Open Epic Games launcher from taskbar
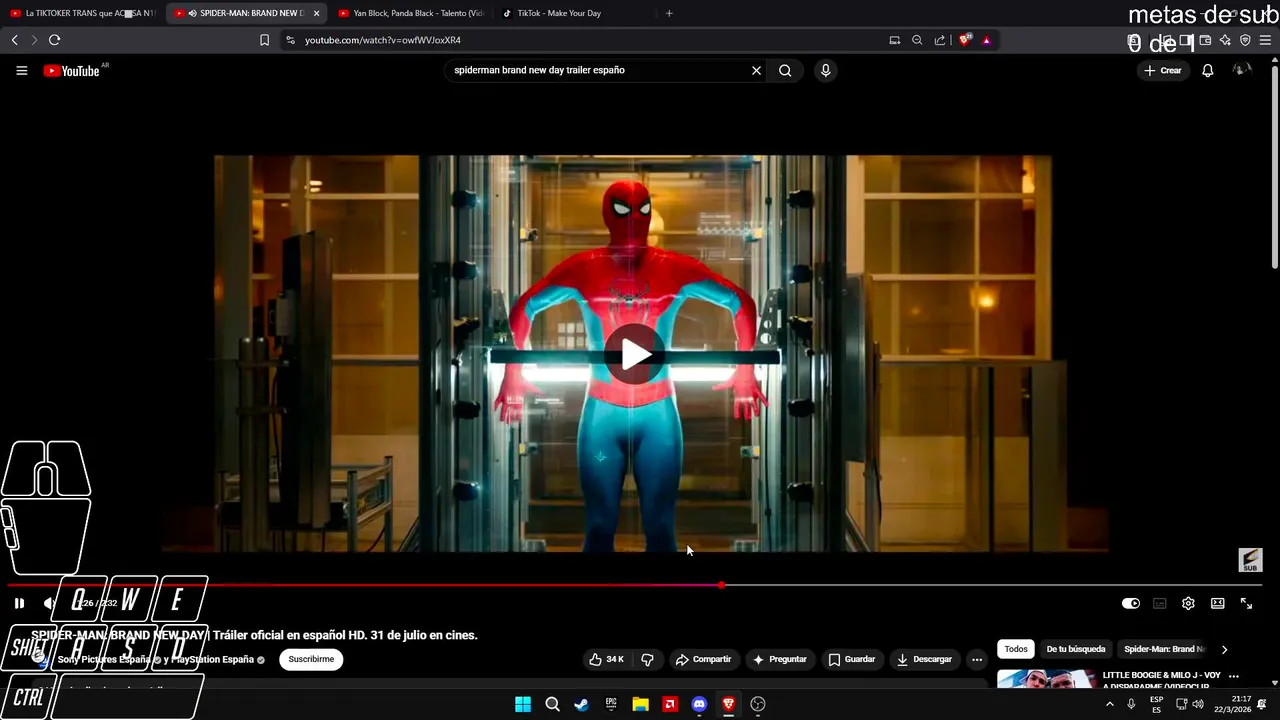Image resolution: width=1280 pixels, height=720 pixels. point(611,704)
